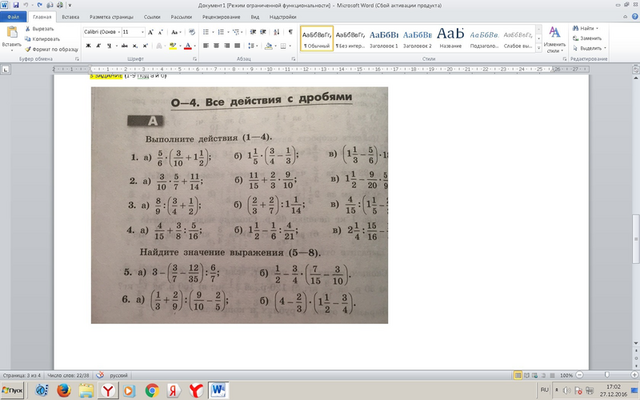Switch to the View (Вид) tab
This screenshot has height=400, width=640.
tap(255, 17)
